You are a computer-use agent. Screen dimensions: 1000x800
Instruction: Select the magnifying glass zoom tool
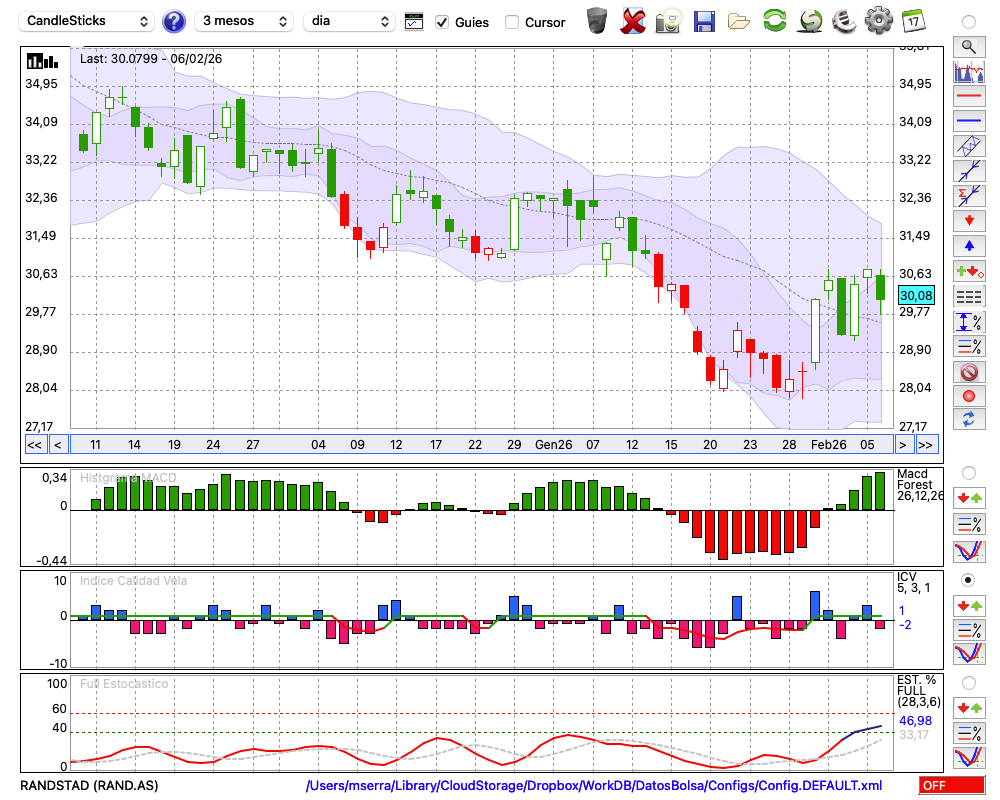point(969,47)
